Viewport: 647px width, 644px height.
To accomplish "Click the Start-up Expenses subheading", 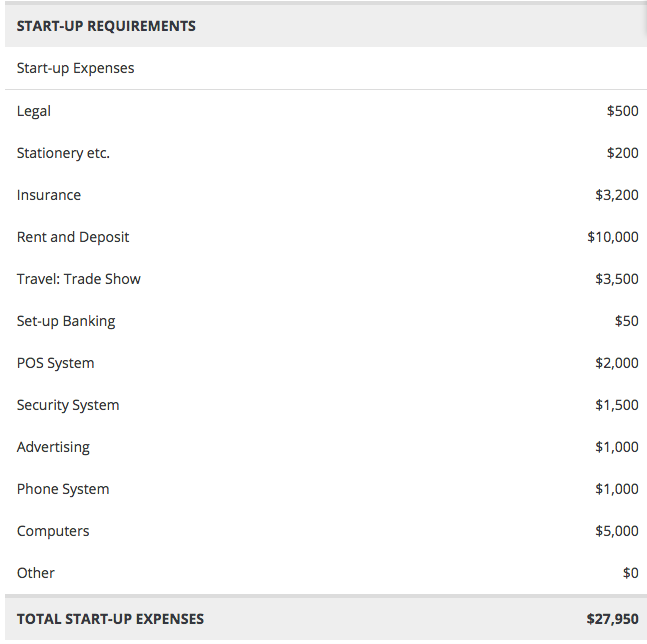I will (76, 68).
